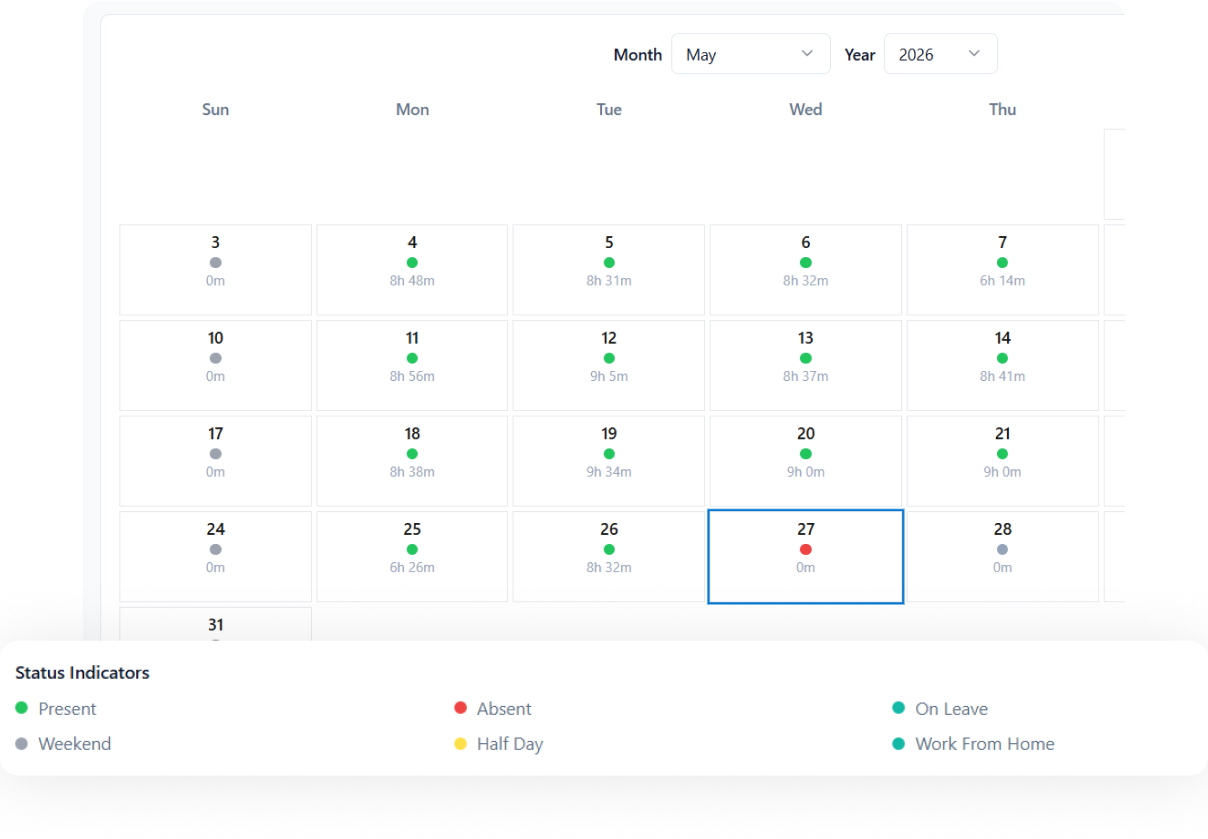Select Sunday the 17th cell
This screenshot has height=839, width=1208.
pos(215,461)
